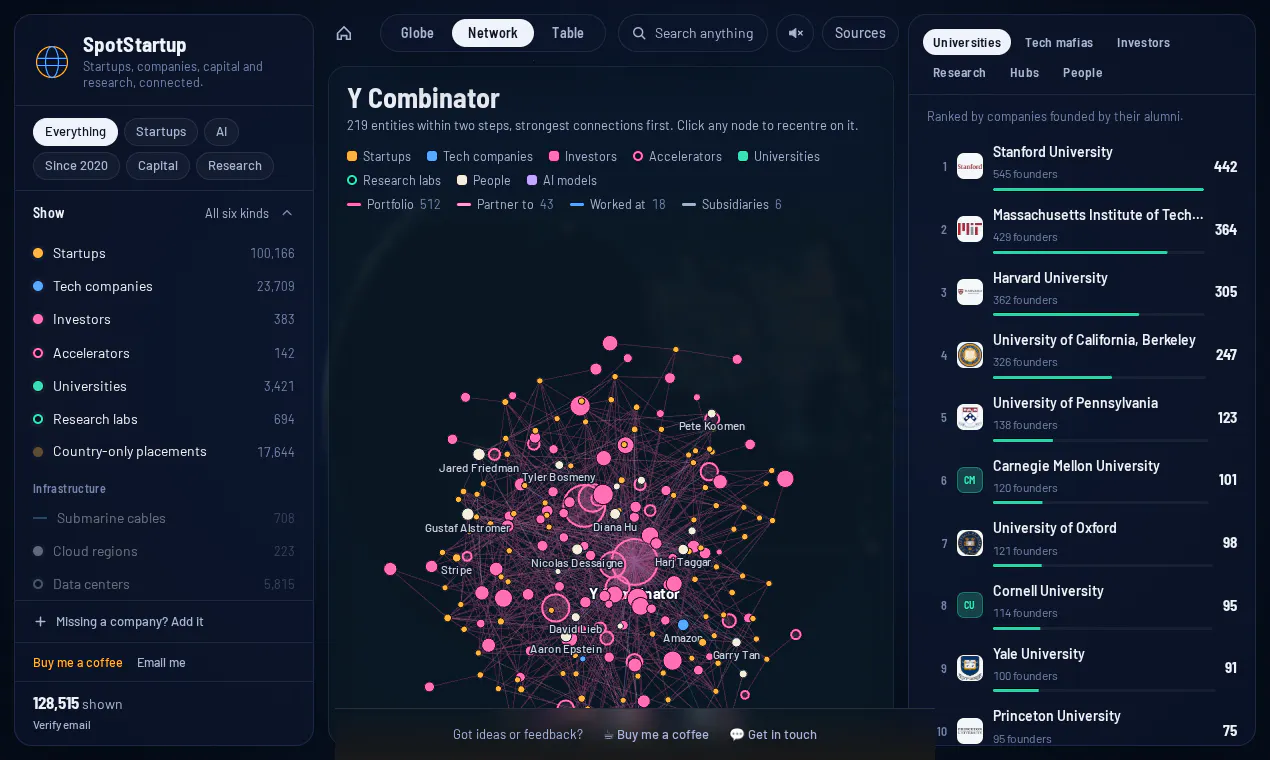
Task: Click Yale University crest icon
Action: click(970, 668)
